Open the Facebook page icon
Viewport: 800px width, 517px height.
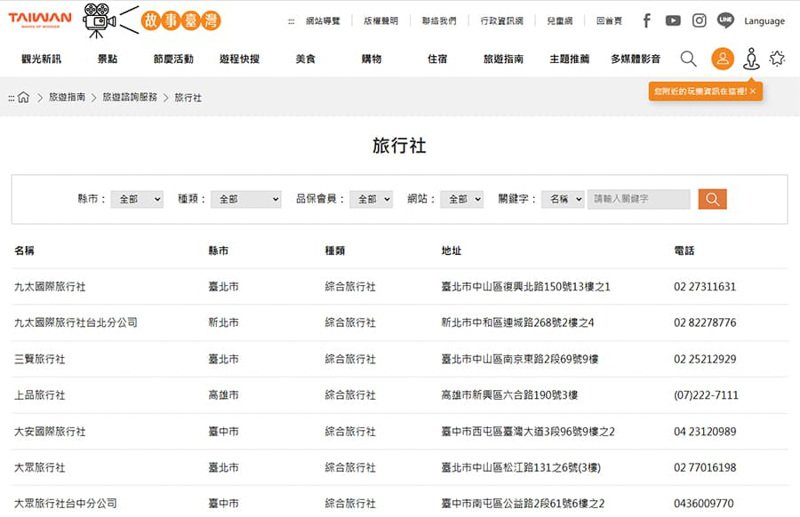tap(647, 20)
